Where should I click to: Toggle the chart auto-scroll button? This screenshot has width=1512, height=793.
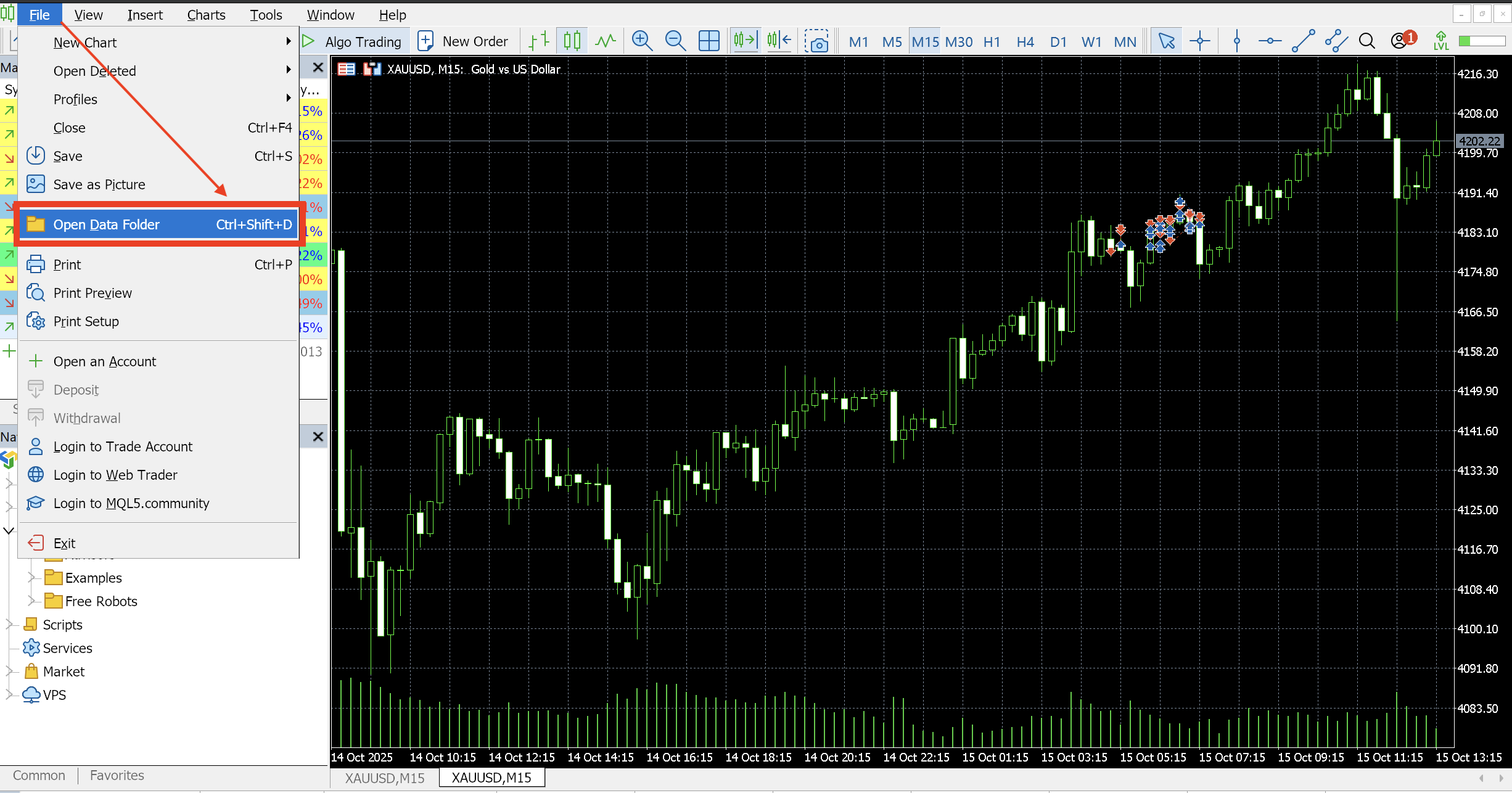click(745, 41)
